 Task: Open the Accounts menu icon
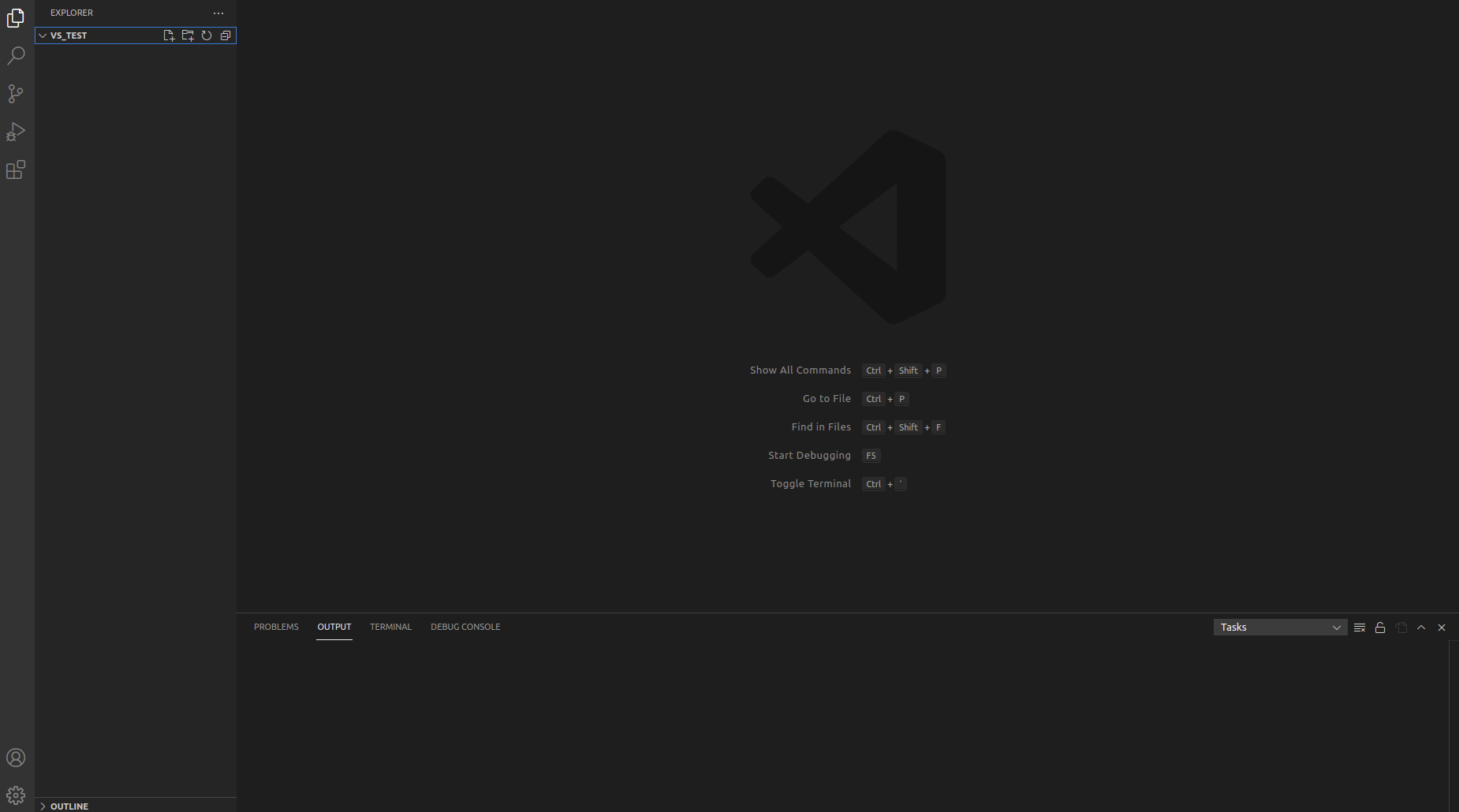[16, 758]
